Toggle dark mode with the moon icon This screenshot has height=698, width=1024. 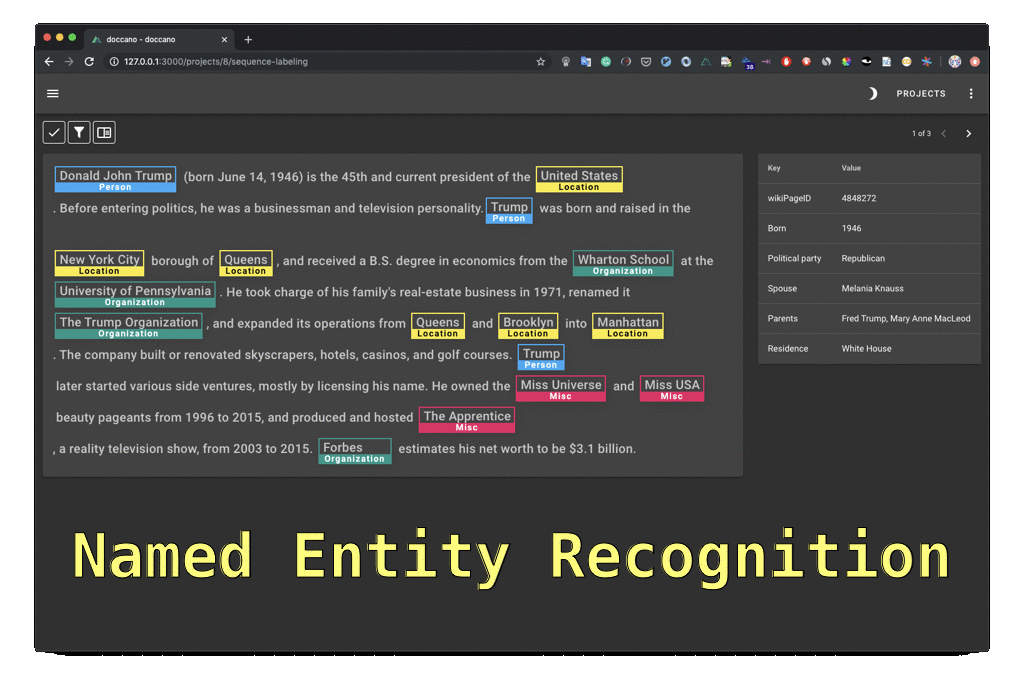click(x=871, y=93)
